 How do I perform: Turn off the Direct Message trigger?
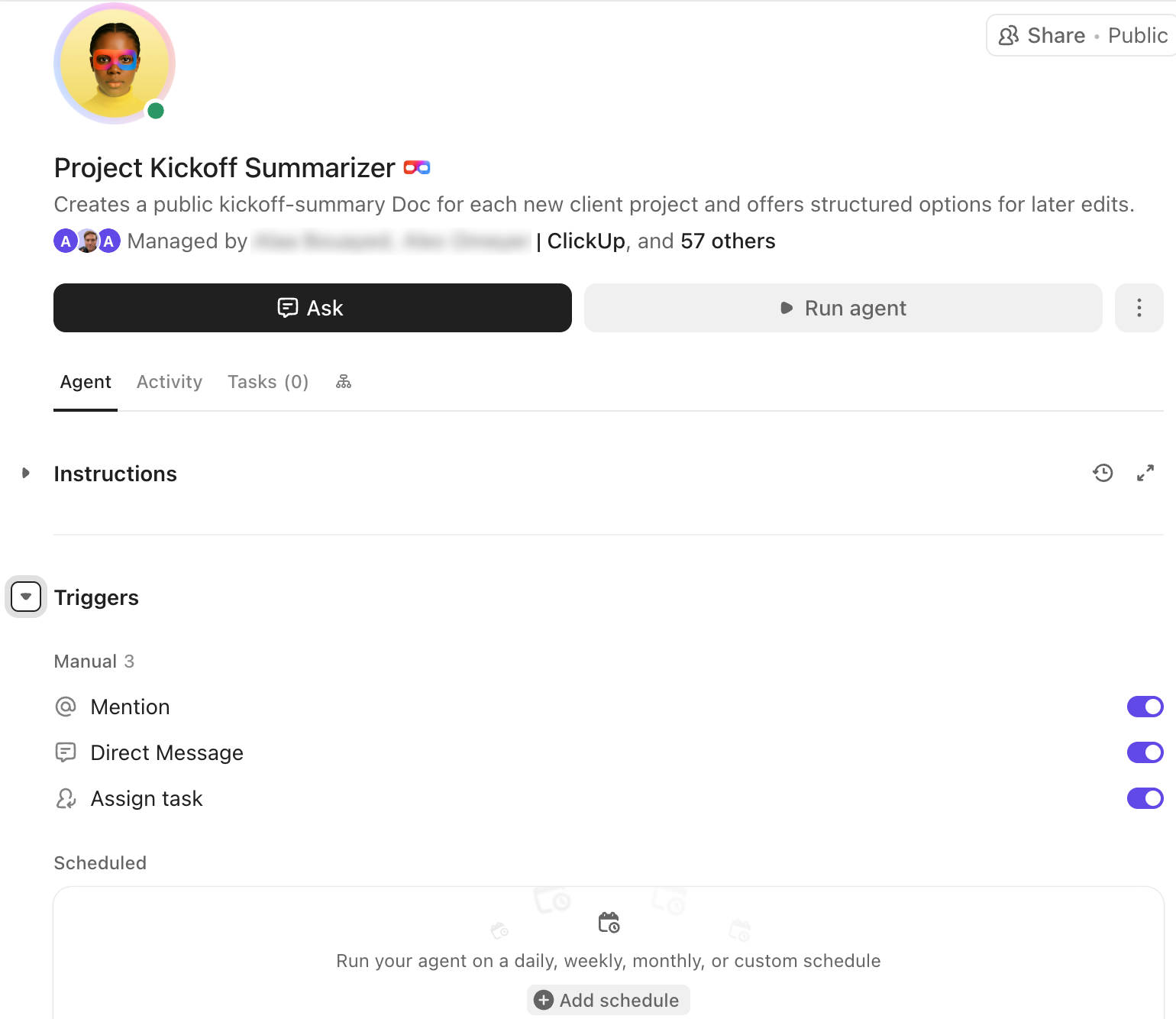[x=1145, y=752]
